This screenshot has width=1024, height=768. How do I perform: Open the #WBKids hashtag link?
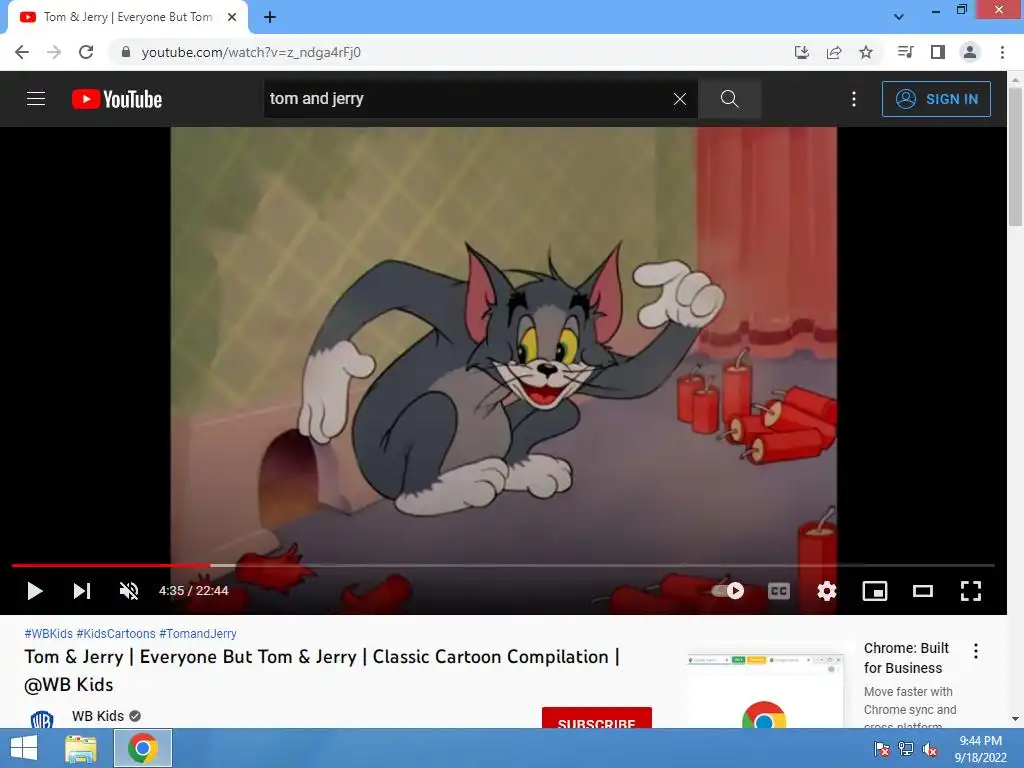click(x=48, y=633)
